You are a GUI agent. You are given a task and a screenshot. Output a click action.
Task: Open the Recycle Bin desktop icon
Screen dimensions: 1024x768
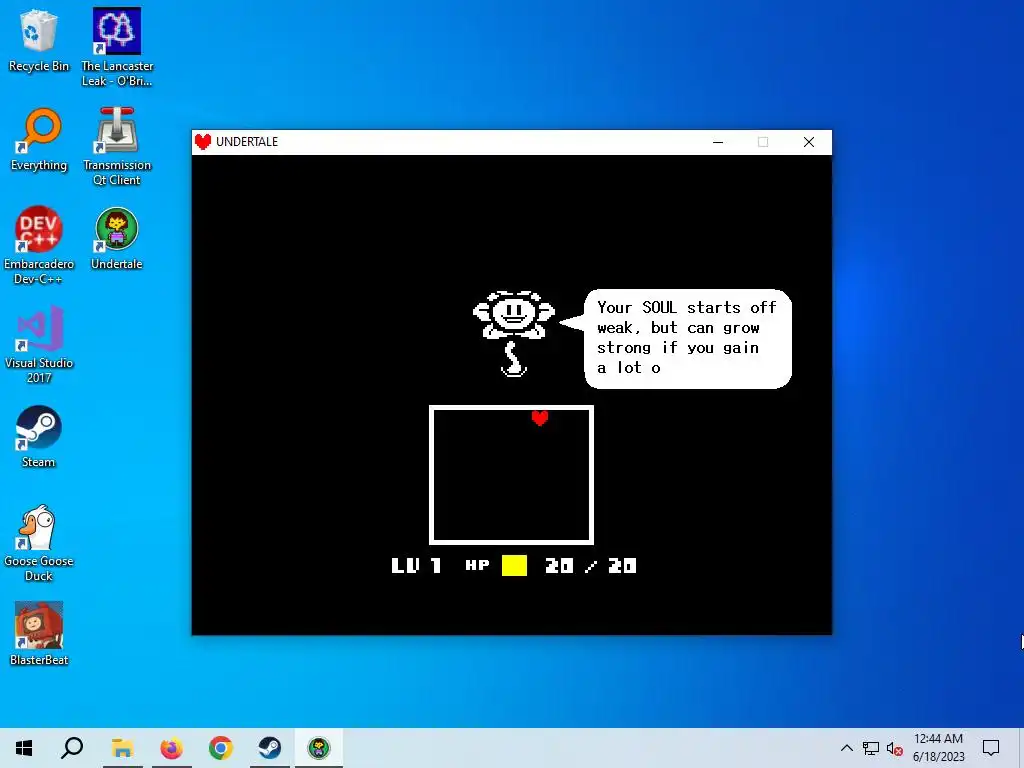39,40
